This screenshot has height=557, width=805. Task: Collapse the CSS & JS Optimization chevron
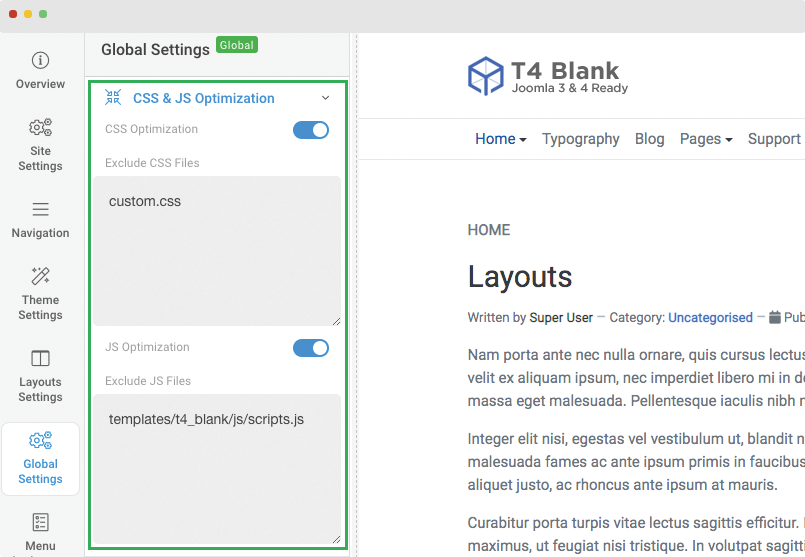click(325, 98)
